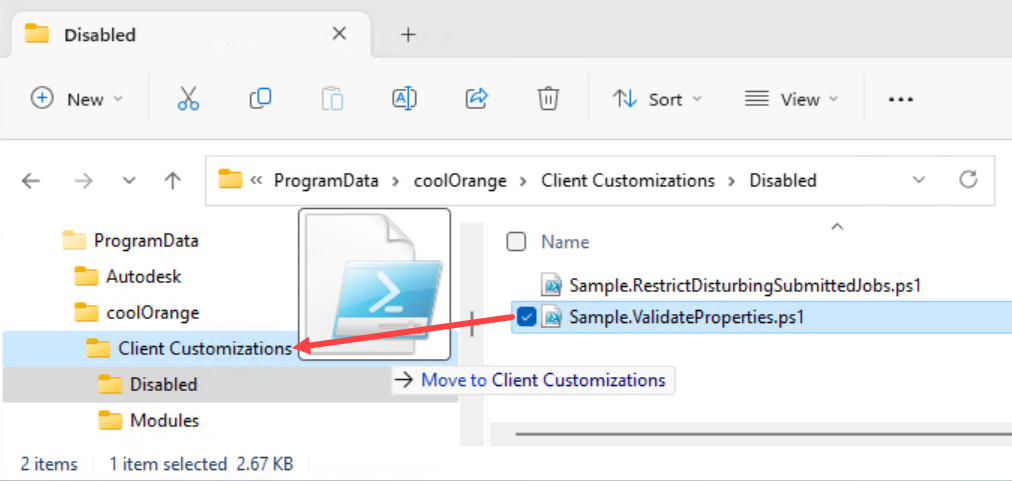Toggle the select-all checkbox beside Name
This screenshot has width=1012, height=481.
tap(516, 242)
